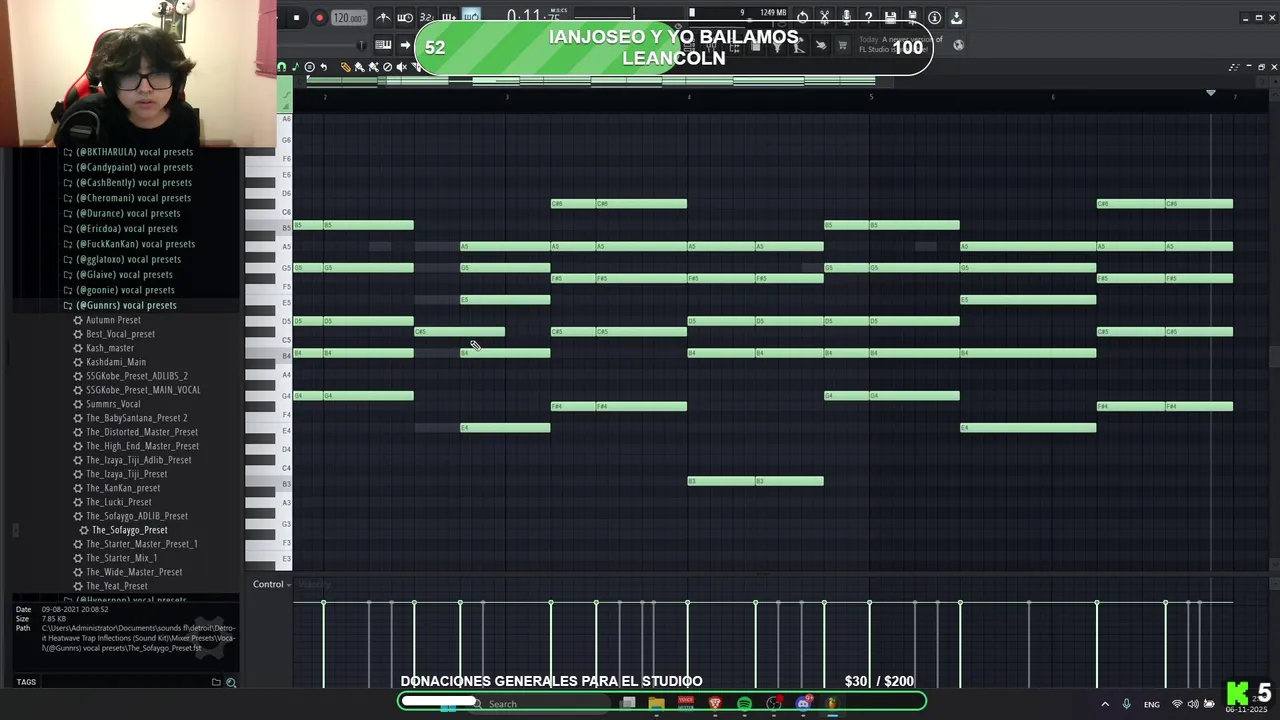Click the save project floppy icon
1280x720 pixels.
coord(890,18)
